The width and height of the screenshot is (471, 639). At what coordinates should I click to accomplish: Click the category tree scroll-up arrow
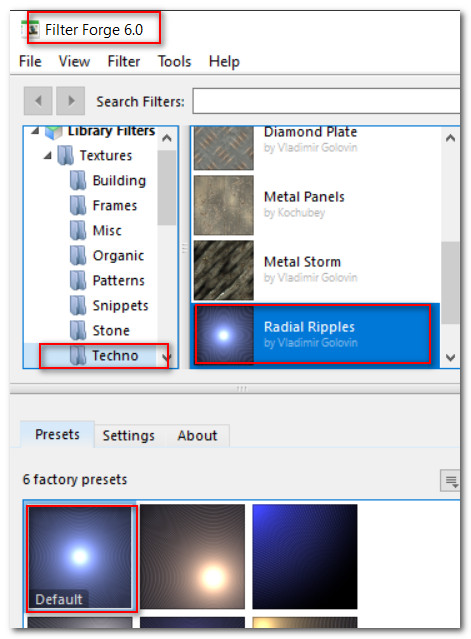(x=167, y=138)
